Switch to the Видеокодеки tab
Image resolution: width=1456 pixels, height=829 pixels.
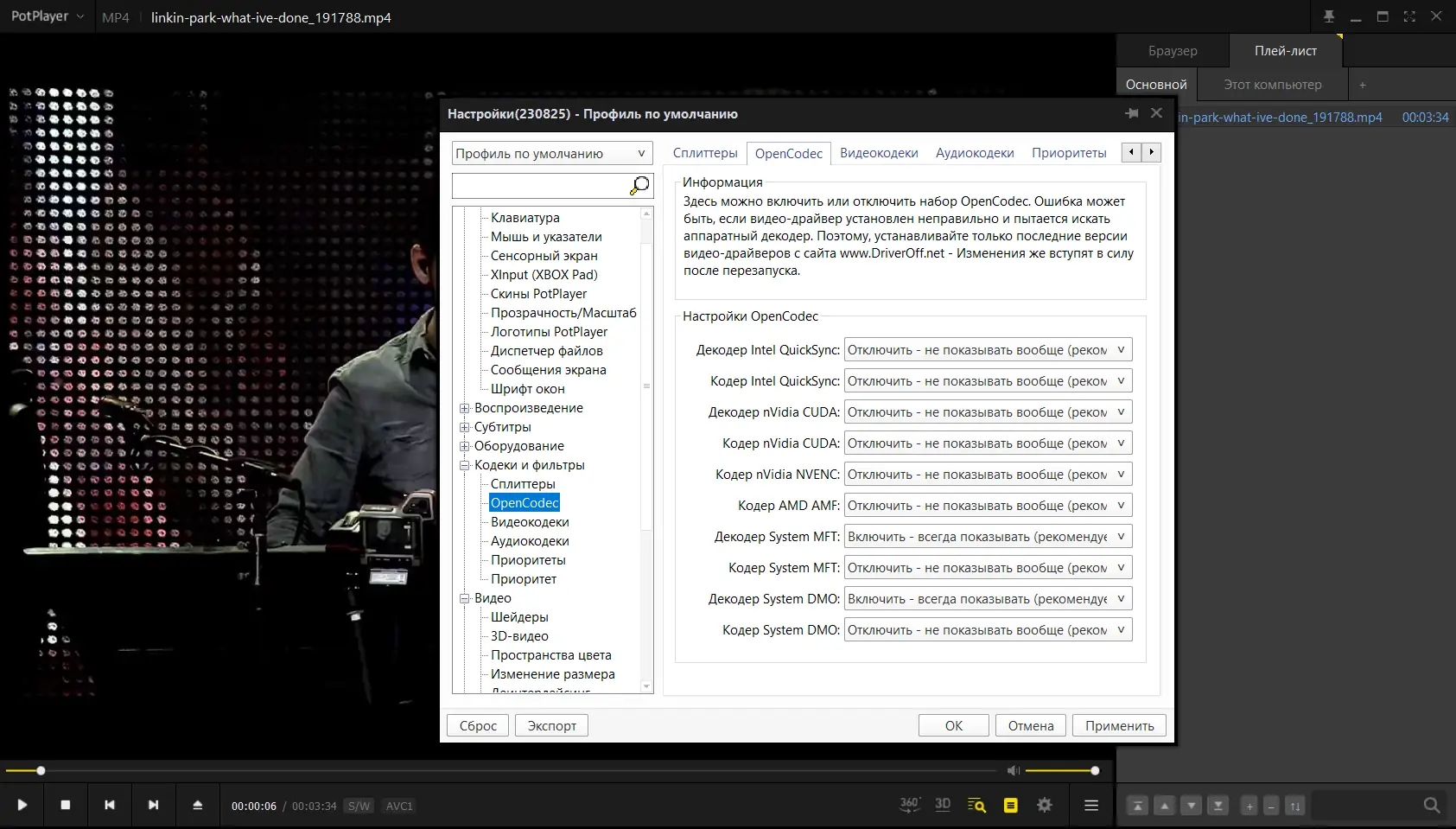point(879,153)
